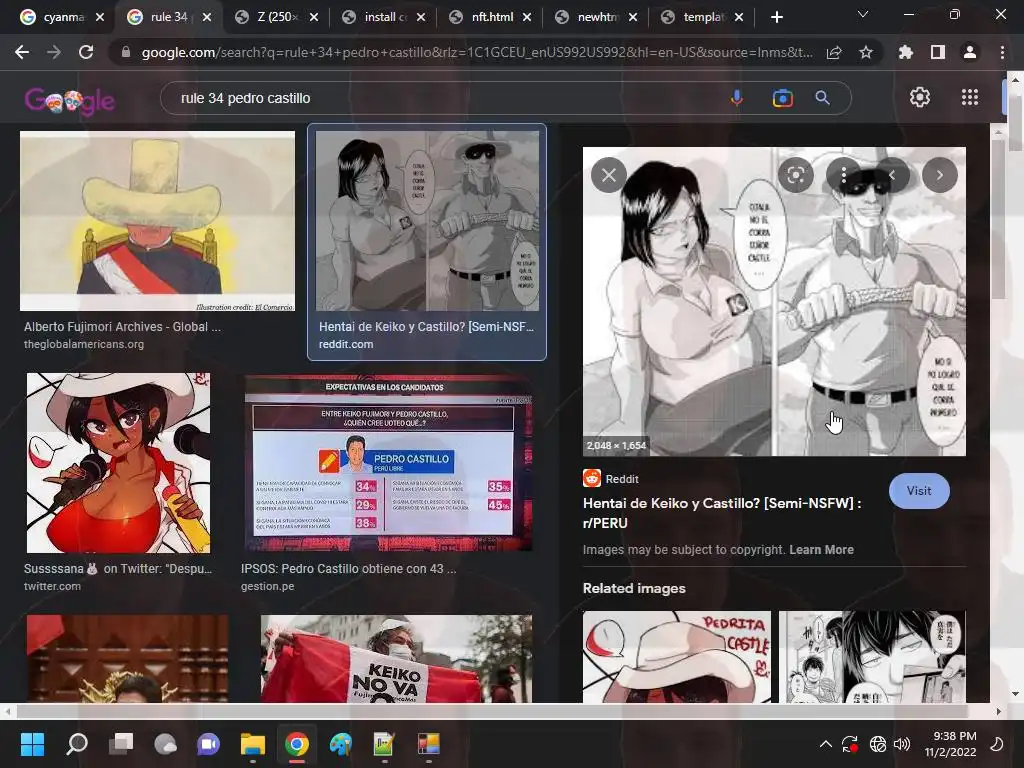The image size is (1024, 768).
Task: Click the address bar URL
Action: pyautogui.click(x=477, y=52)
